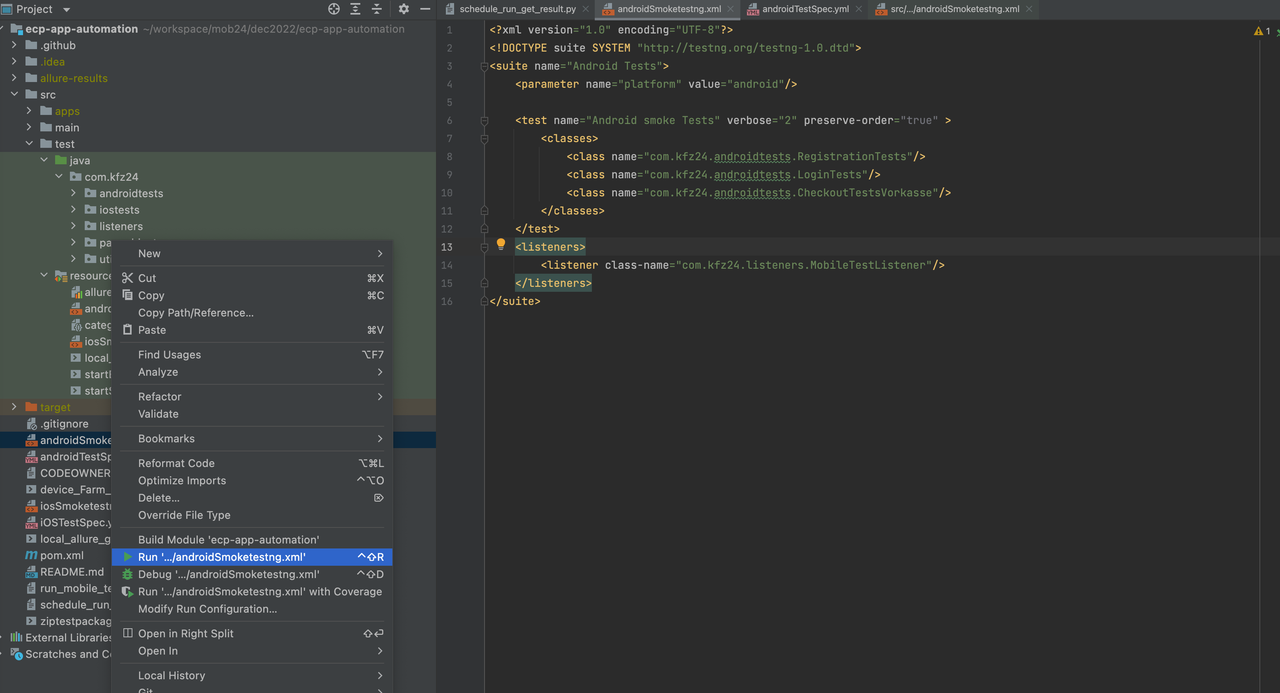Select Build Module 'ecp-app-automation'
The height and width of the screenshot is (693, 1280).
[252, 540]
